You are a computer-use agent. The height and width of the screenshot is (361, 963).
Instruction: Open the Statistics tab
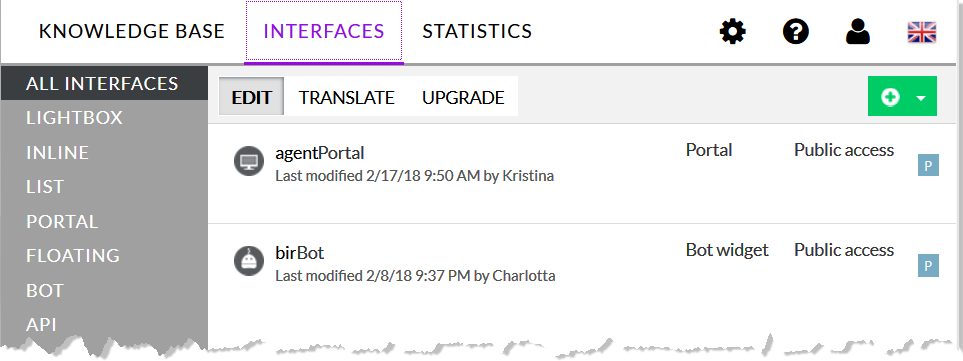pyautogui.click(x=477, y=31)
